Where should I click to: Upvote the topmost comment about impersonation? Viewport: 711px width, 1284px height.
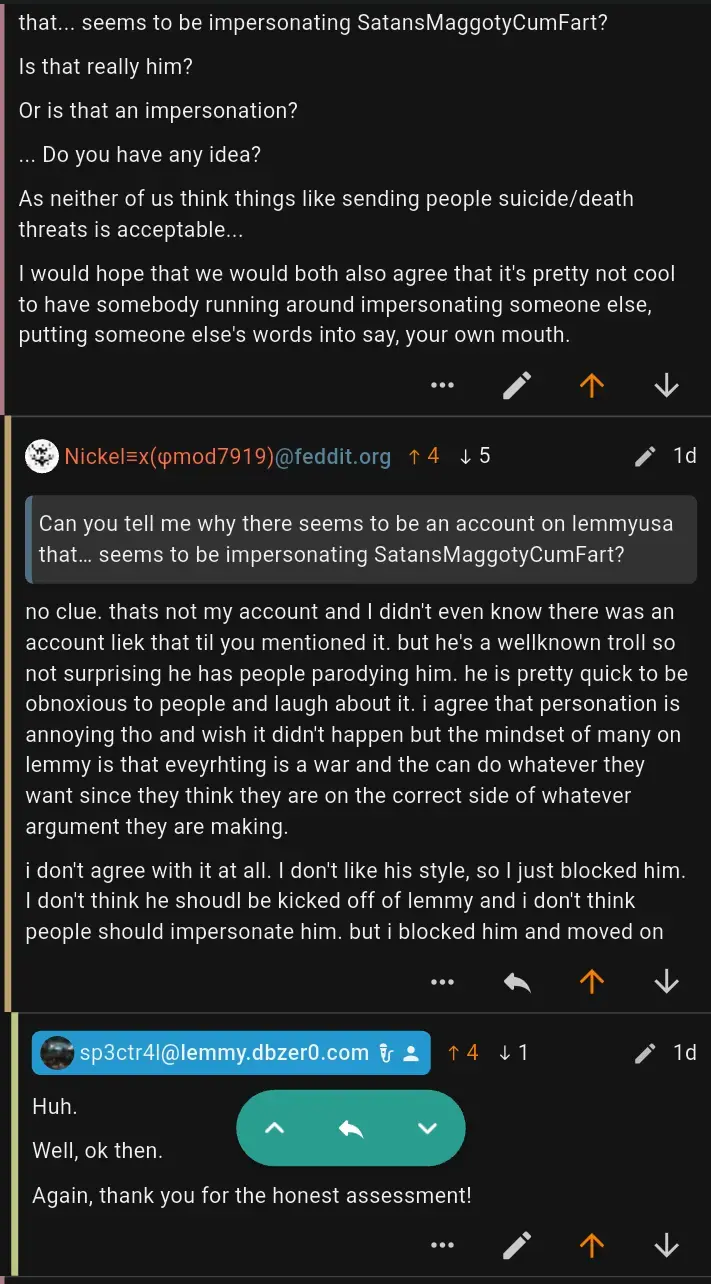click(592, 385)
